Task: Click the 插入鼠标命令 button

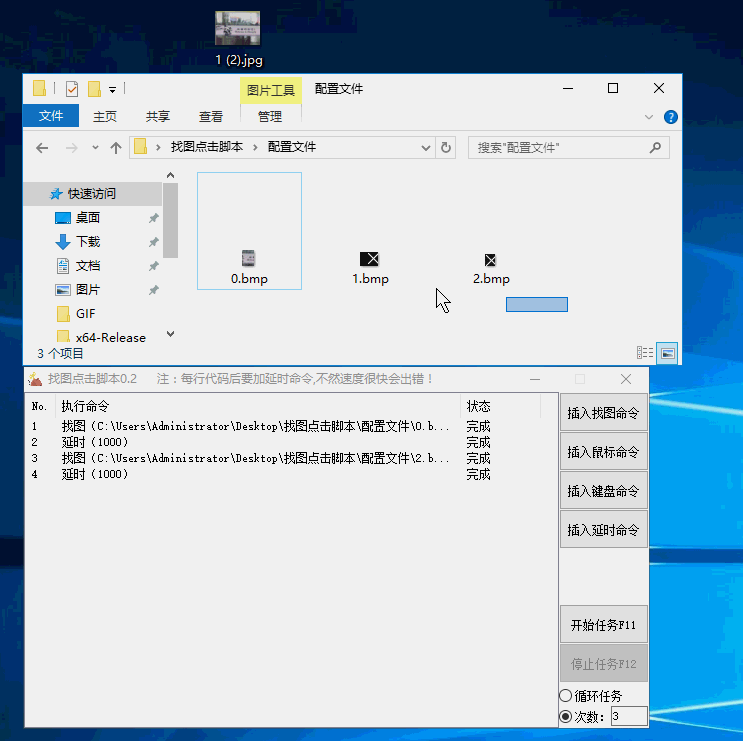Action: [x=603, y=452]
